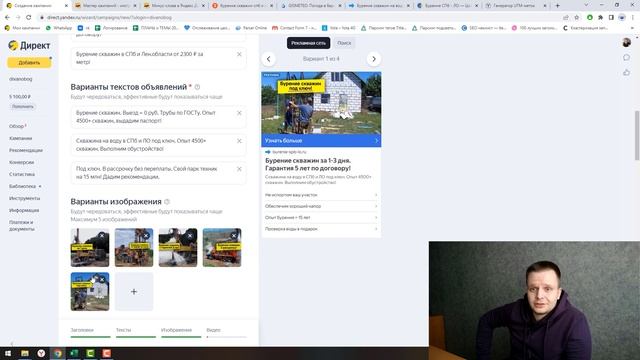
Task: Click the Директ logo
Action: click(29, 45)
